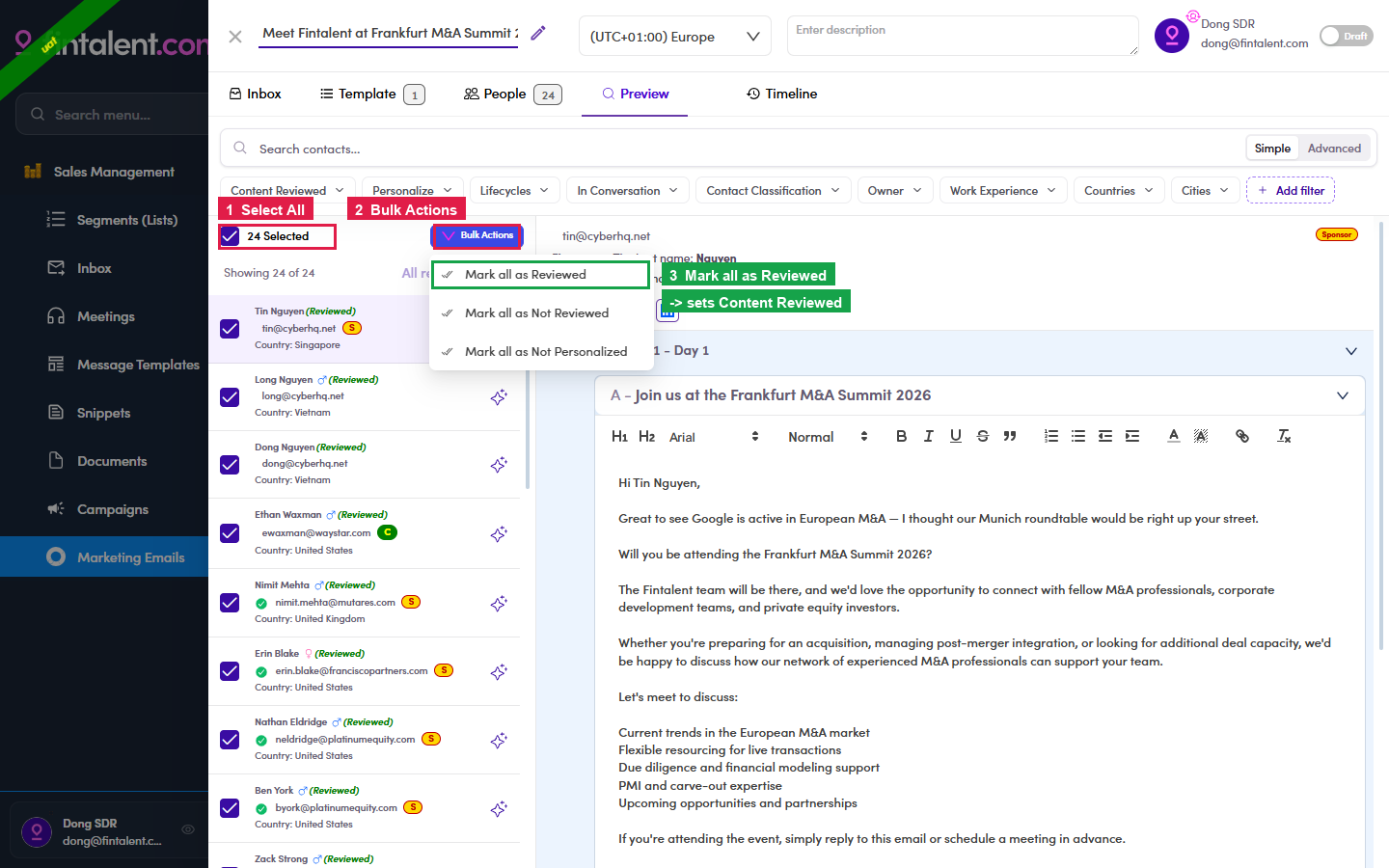
Task: Uncheck Nimit Mehta contact checkbox
Action: [x=230, y=603]
